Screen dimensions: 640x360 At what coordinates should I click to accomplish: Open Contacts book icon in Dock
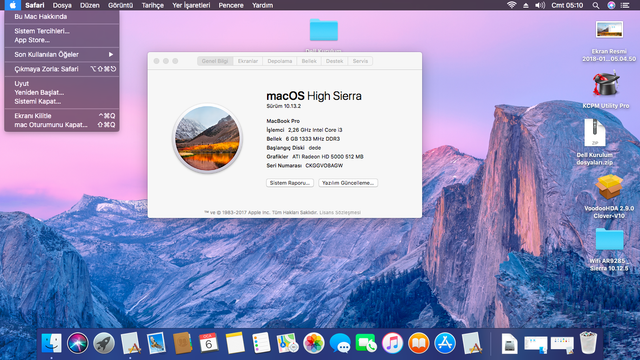coord(182,343)
